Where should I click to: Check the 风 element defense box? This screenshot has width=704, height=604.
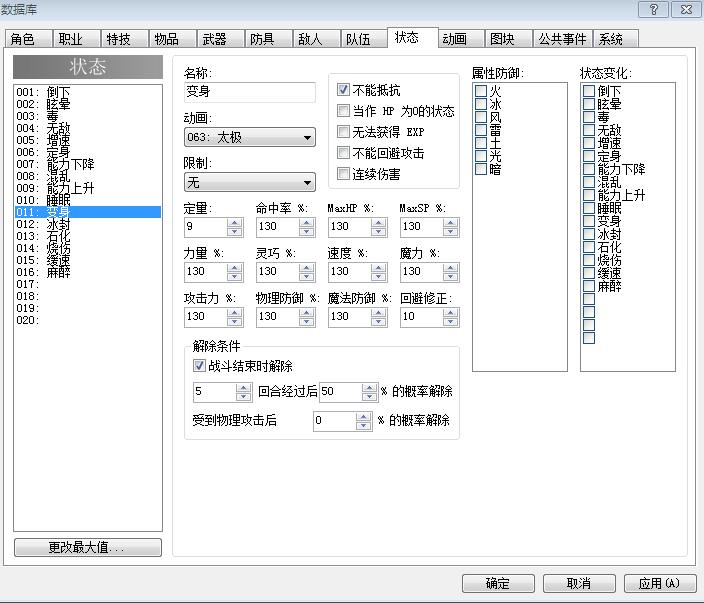[481, 117]
